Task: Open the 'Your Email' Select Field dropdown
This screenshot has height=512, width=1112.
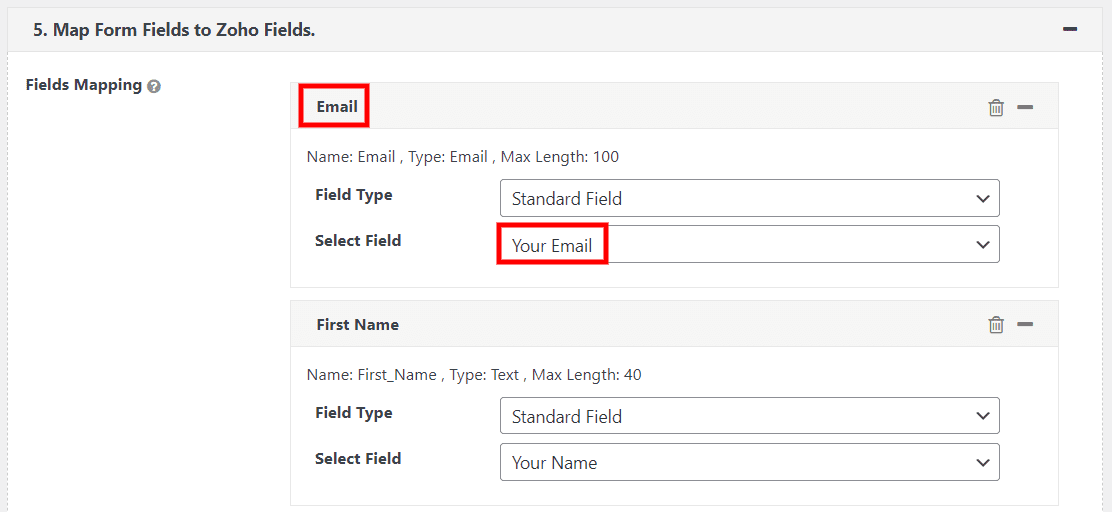Action: 749,245
